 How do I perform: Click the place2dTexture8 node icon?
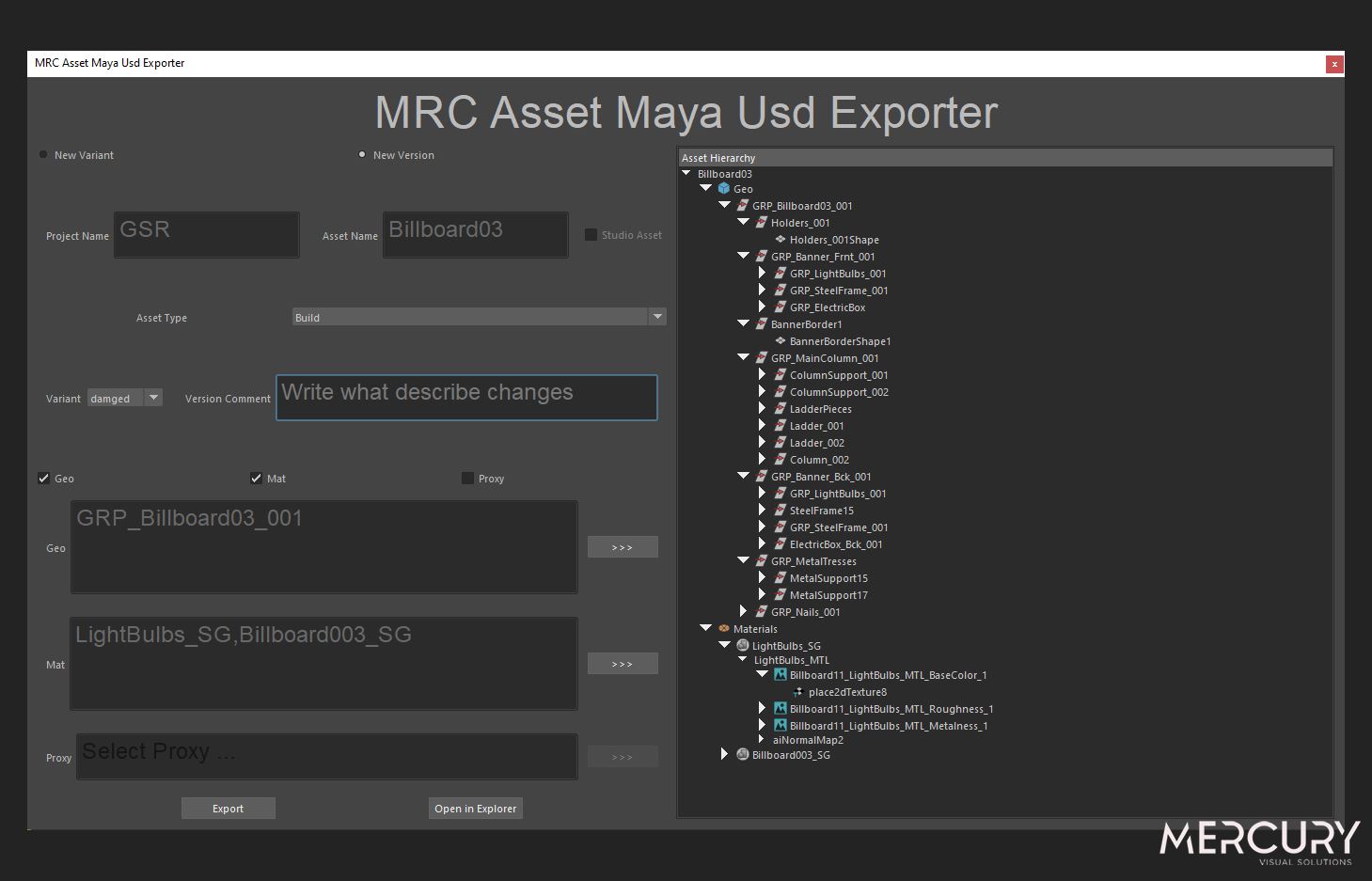pos(798,692)
